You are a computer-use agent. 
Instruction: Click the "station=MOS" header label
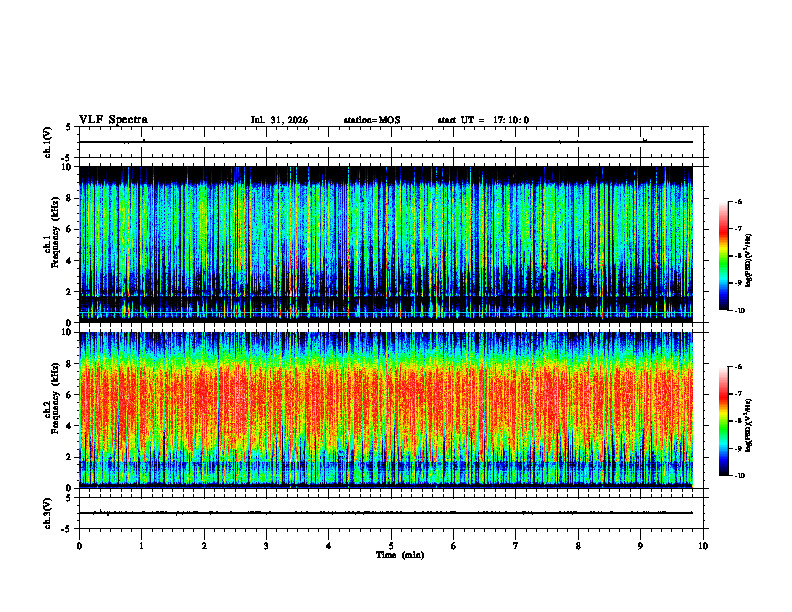(372, 120)
